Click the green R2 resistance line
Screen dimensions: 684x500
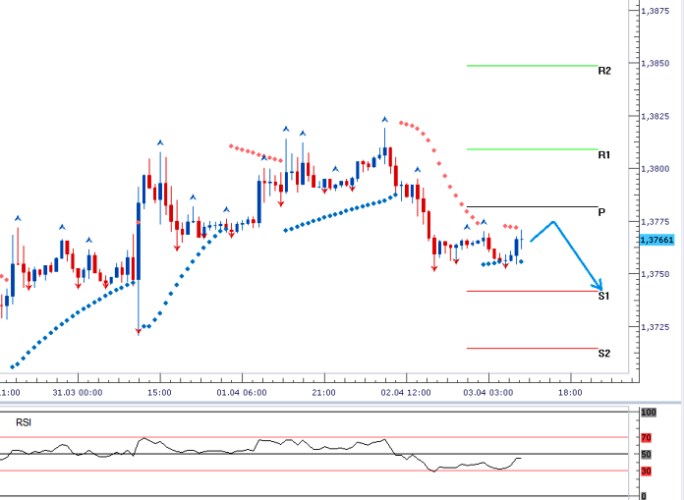(532, 66)
